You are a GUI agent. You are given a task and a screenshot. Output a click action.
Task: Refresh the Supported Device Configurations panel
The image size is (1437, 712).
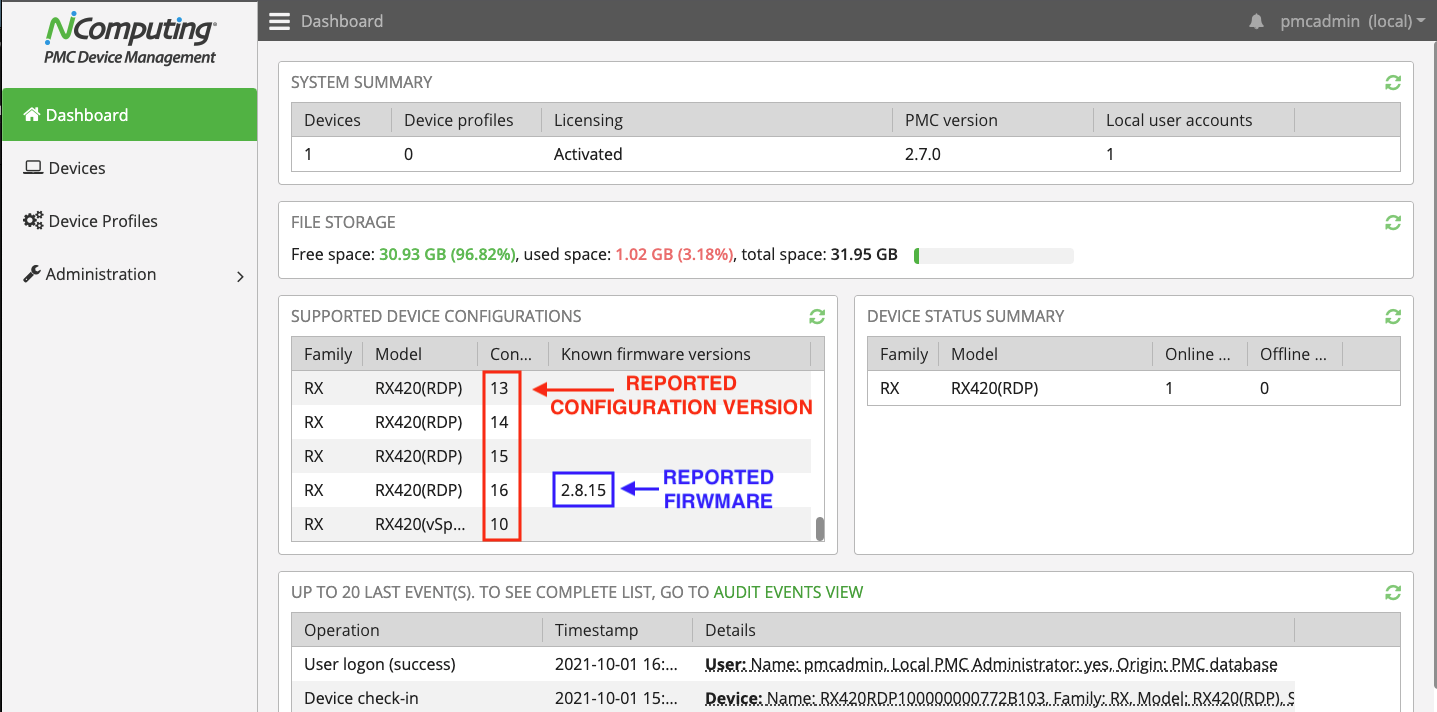[x=817, y=317]
